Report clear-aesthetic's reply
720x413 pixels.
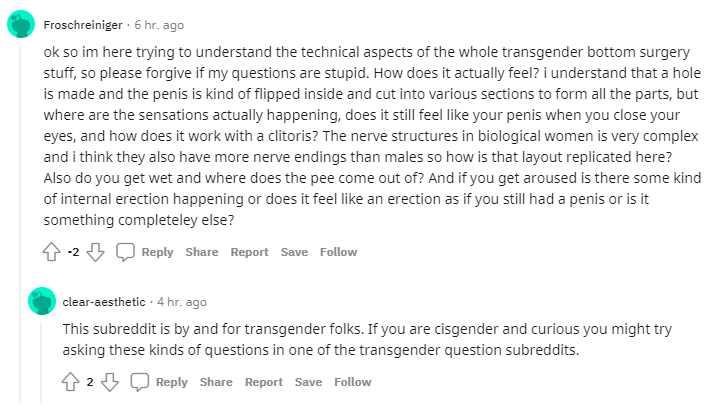pyautogui.click(x=264, y=382)
